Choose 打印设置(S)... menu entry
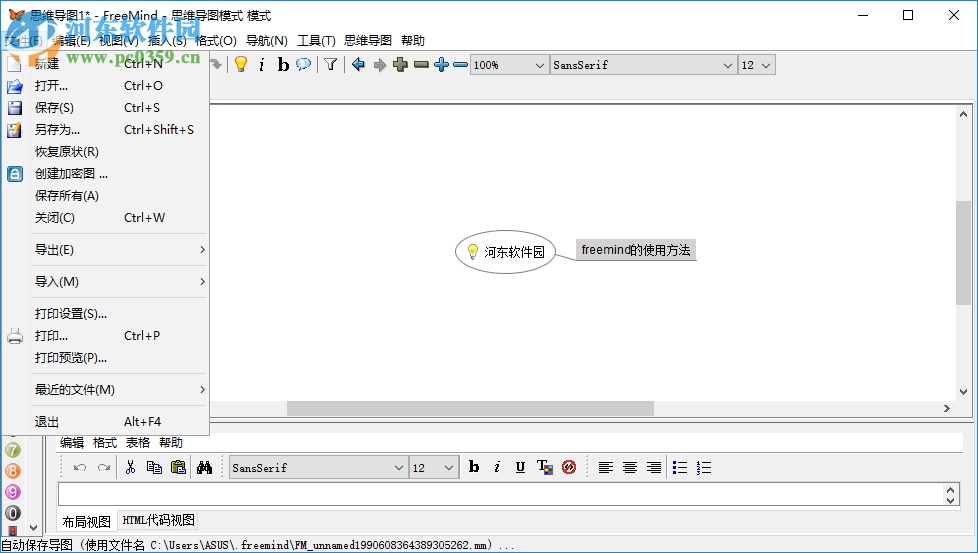The height and width of the screenshot is (553, 978). pos(105,314)
